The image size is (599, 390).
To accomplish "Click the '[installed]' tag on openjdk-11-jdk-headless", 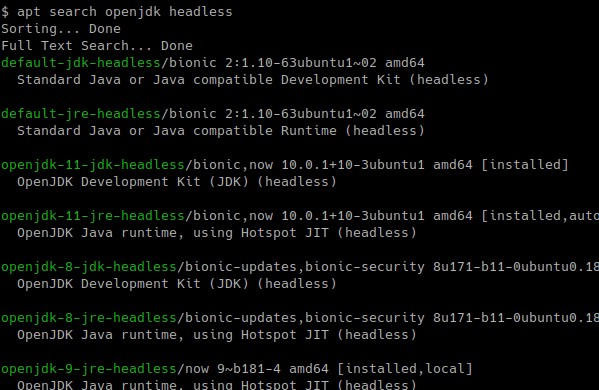I will pyautogui.click(x=525, y=165).
